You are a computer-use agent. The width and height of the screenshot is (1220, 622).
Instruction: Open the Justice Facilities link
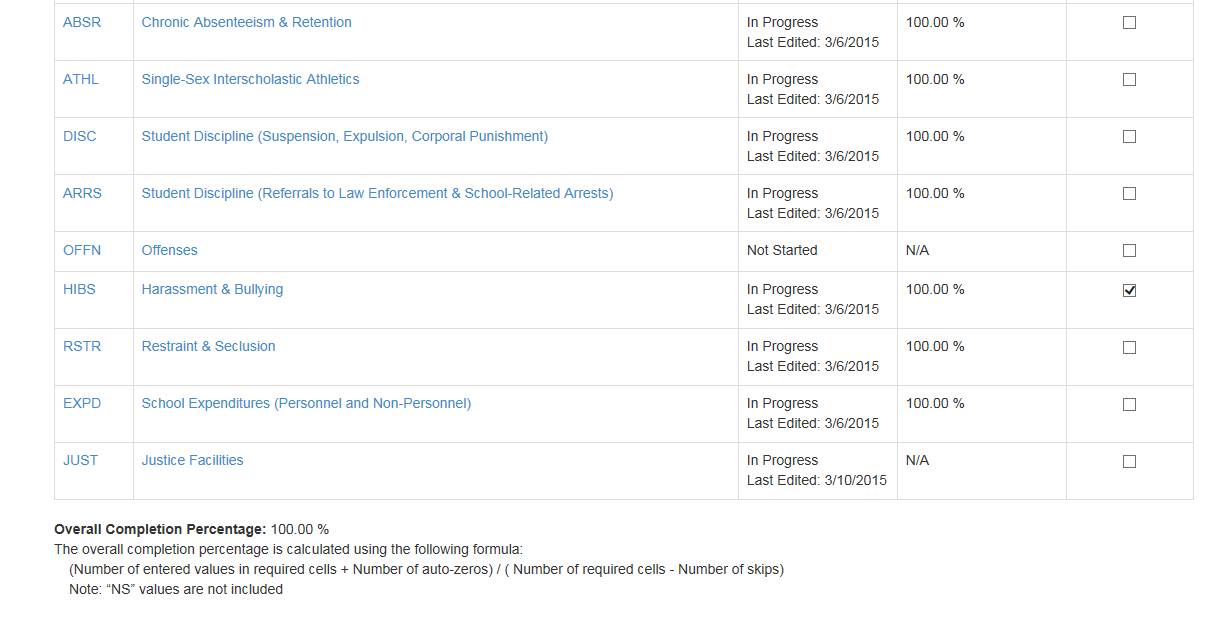pyautogui.click(x=192, y=460)
